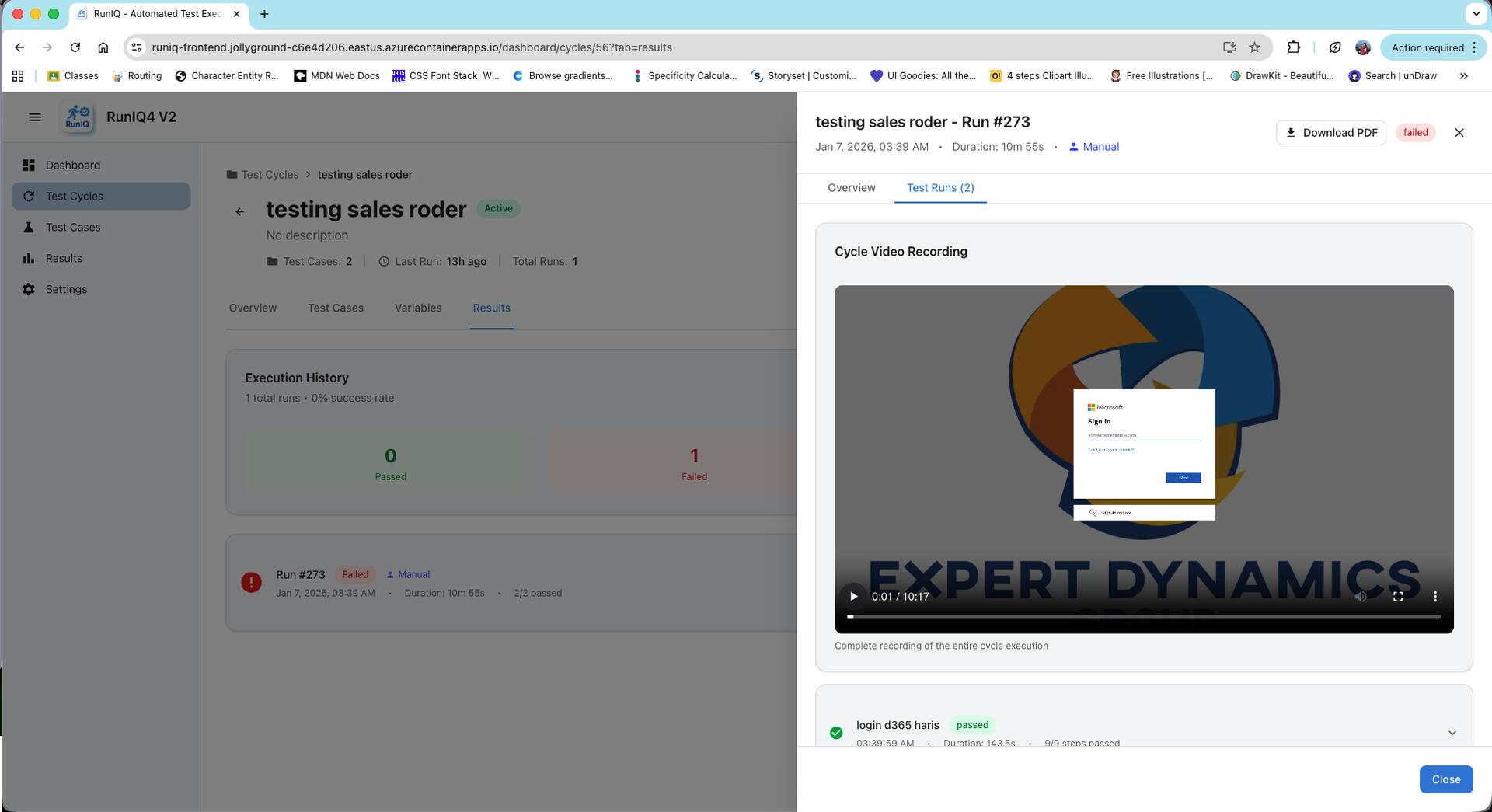The height and width of the screenshot is (812, 1492).
Task: Go back using arrow beside cycle title
Action: click(240, 211)
